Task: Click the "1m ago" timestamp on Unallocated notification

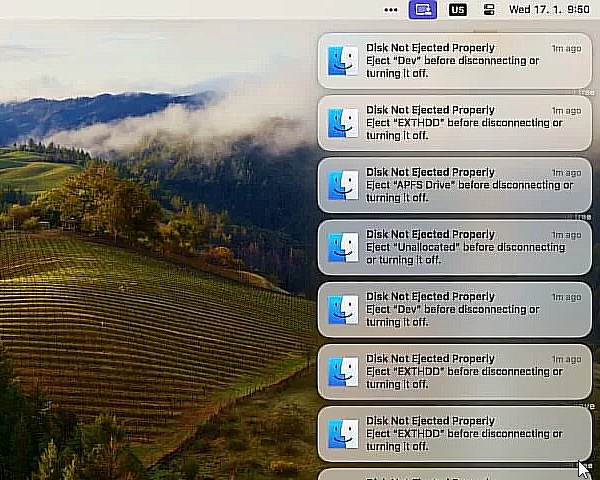Action: point(565,235)
